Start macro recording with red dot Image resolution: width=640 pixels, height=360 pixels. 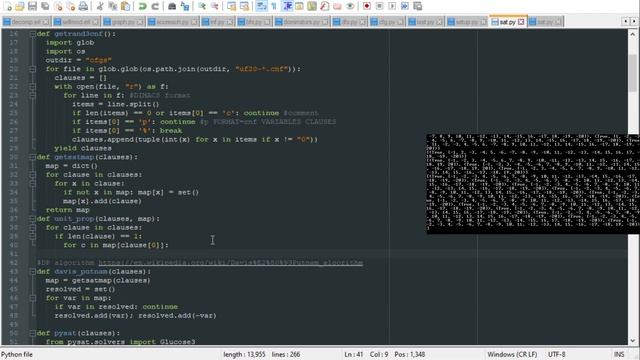[x=367, y=6]
